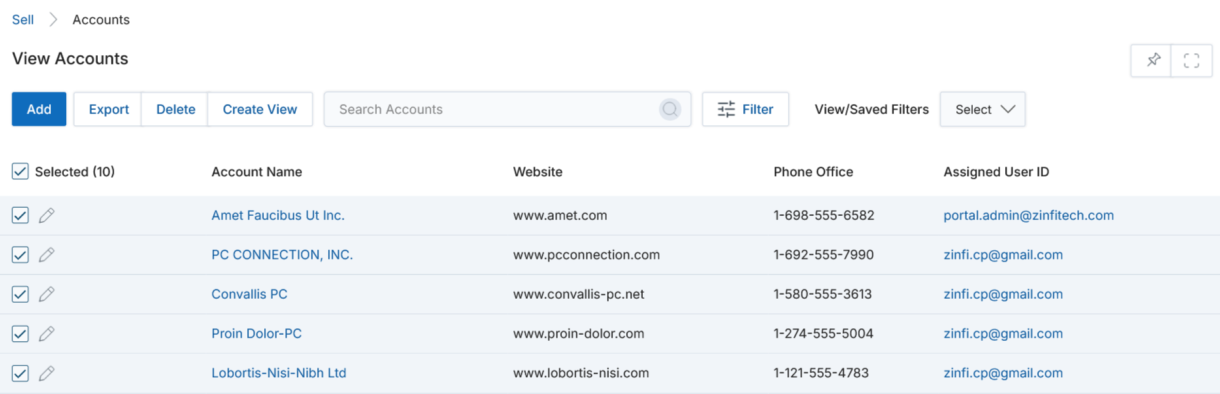Viewport: 1220px width, 394px height.
Task: Edit Amet Faucibus Ut Inc. with pencil icon
Action: (46, 215)
